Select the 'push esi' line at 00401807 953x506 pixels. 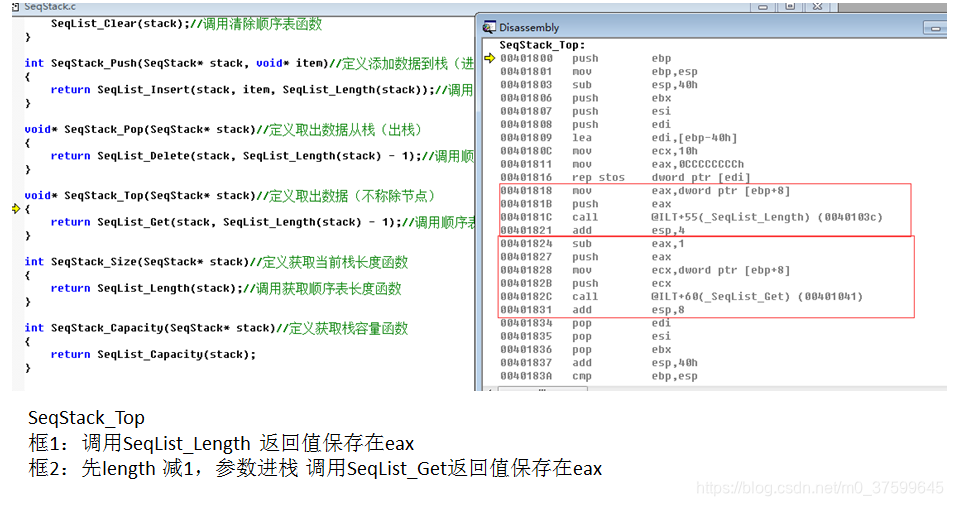tap(586, 112)
